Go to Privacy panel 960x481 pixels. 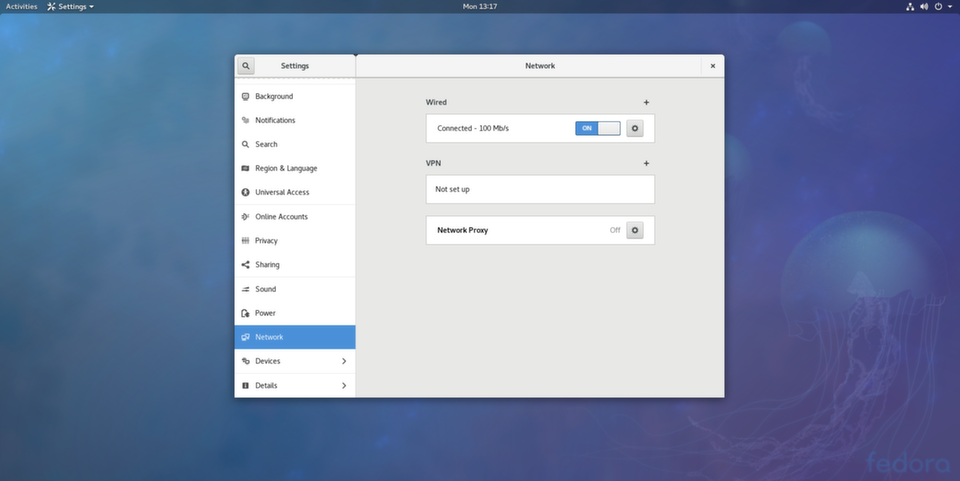[294, 240]
